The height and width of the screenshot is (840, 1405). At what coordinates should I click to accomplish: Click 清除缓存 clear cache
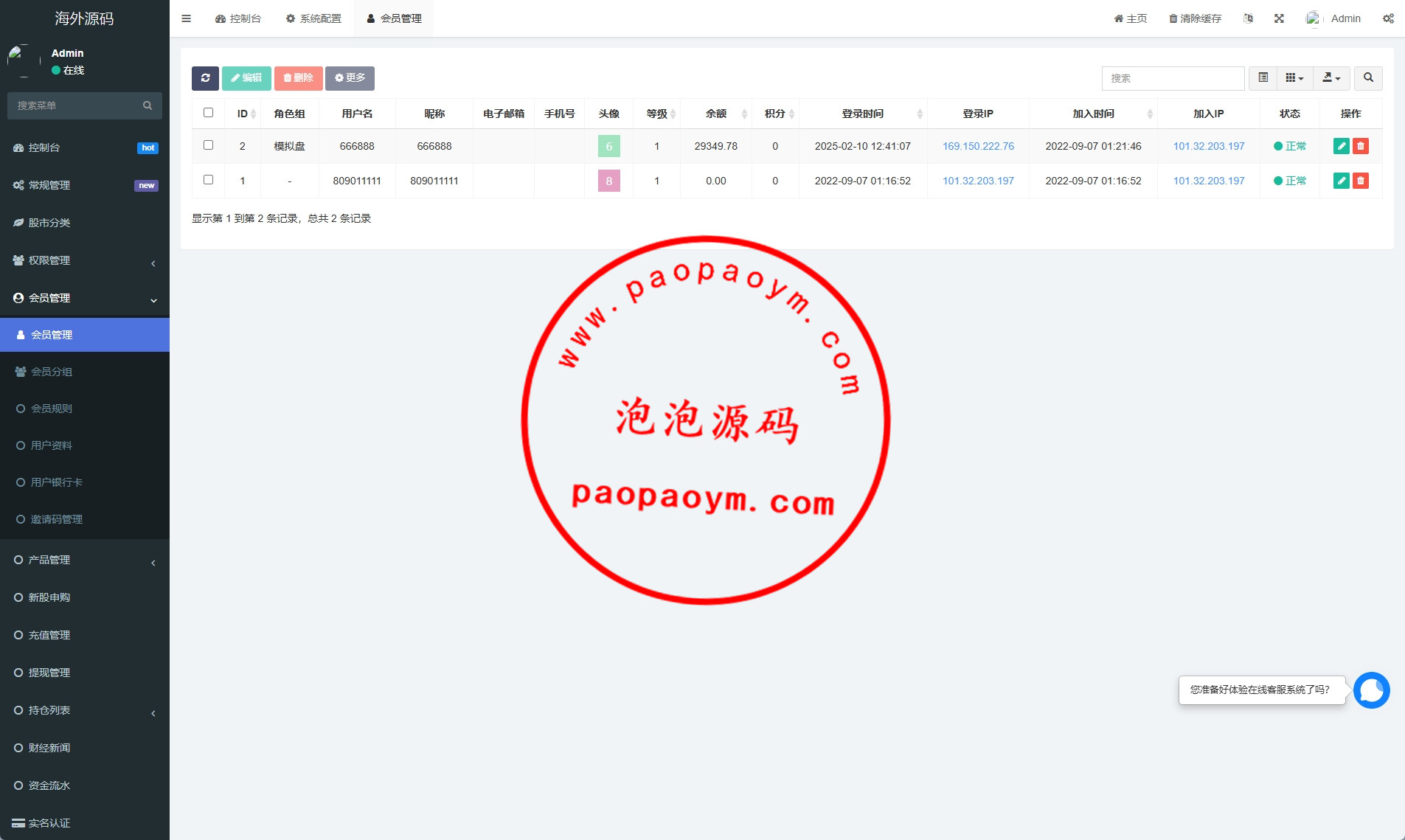tap(1195, 18)
